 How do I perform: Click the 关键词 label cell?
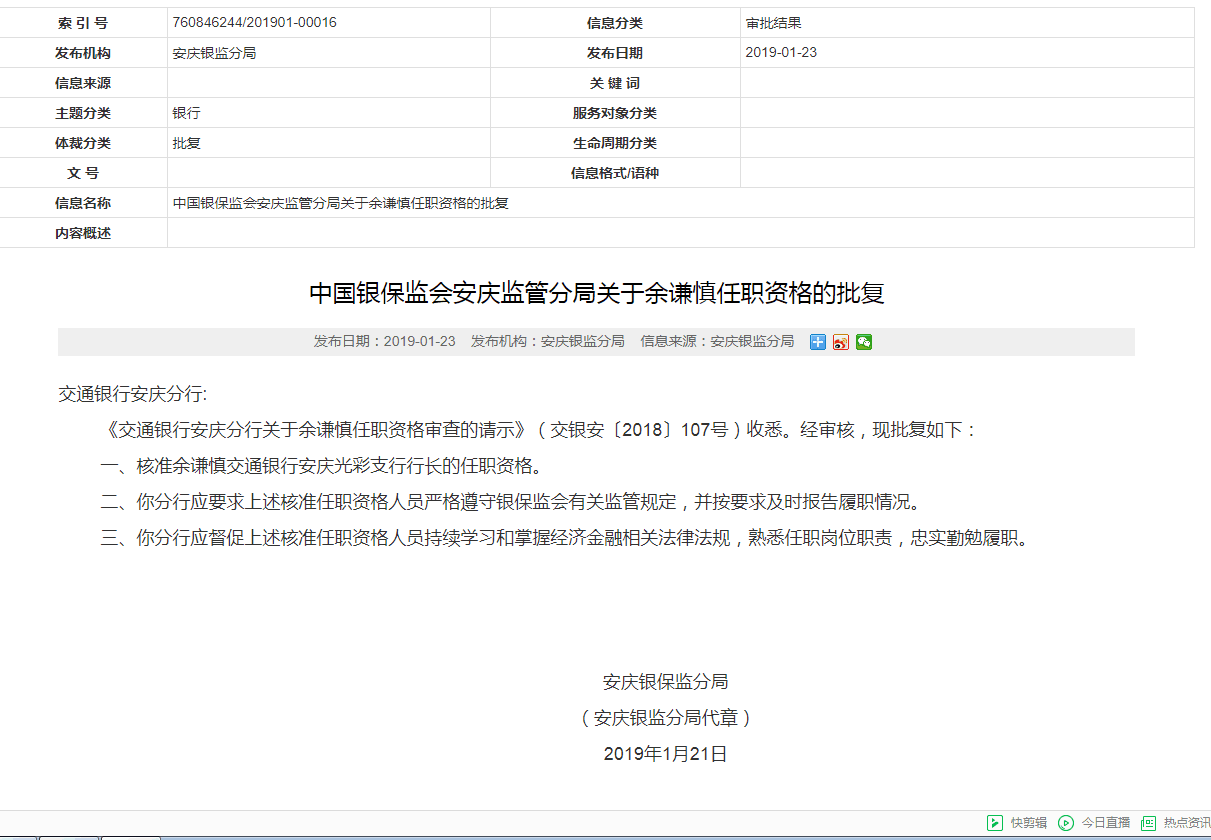tap(615, 83)
